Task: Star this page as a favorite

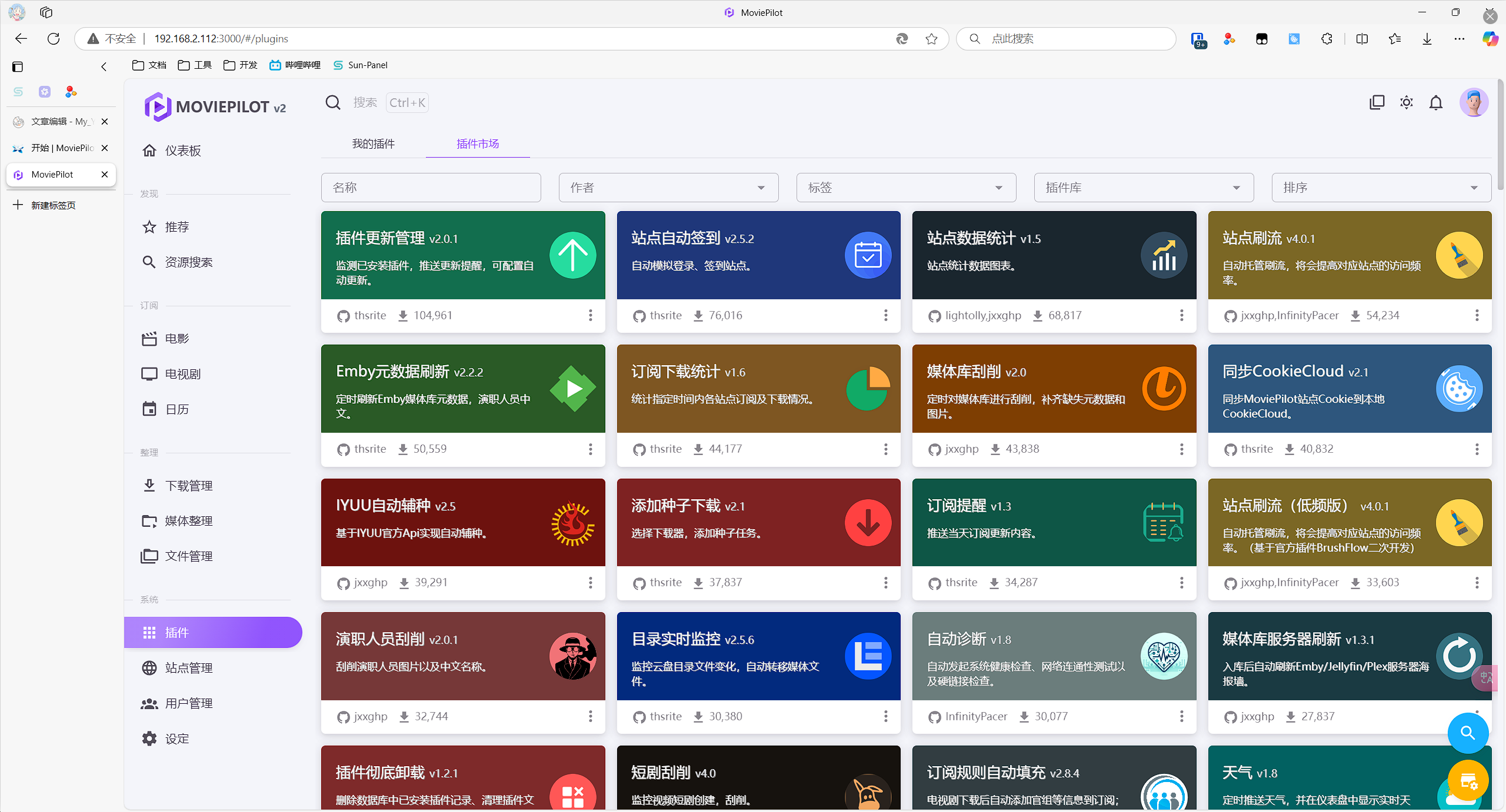Action: pyautogui.click(x=931, y=39)
